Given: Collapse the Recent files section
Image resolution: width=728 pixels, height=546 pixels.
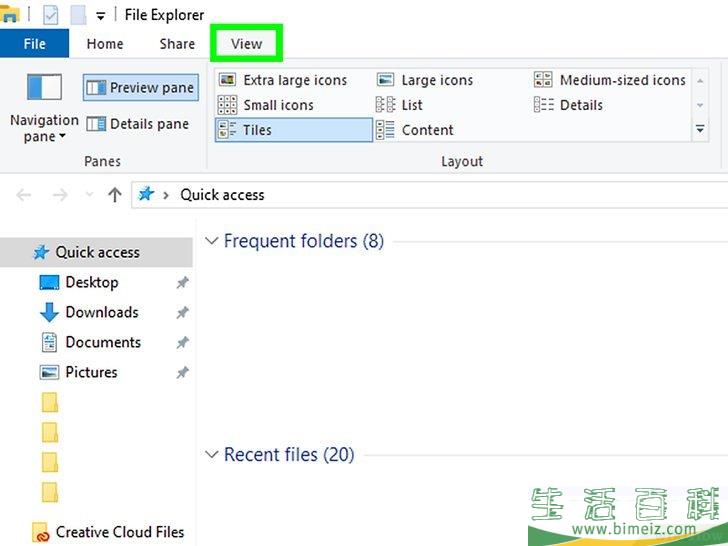Looking at the screenshot, I should click(211, 455).
